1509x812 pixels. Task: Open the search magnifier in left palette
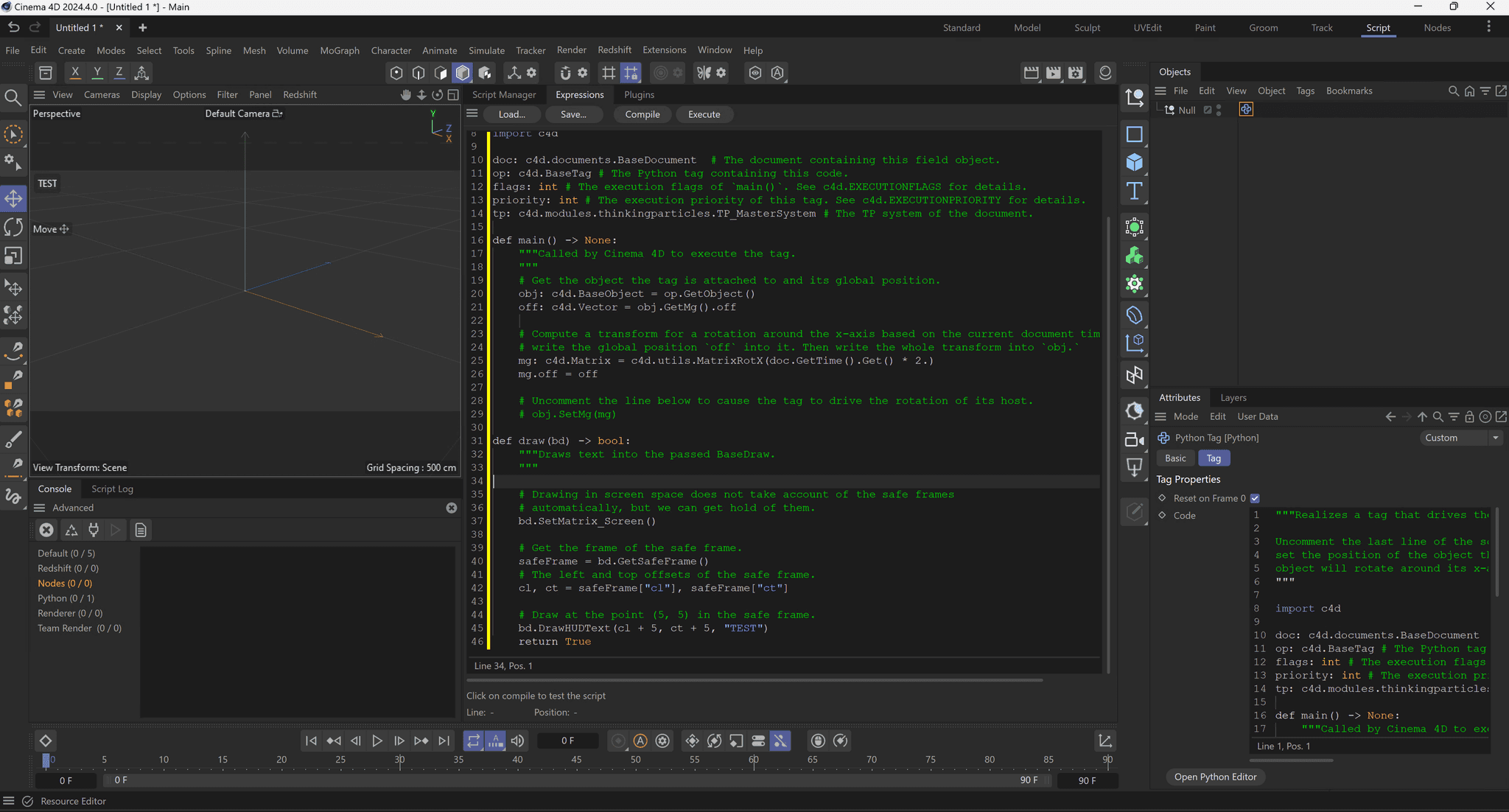tap(13, 97)
